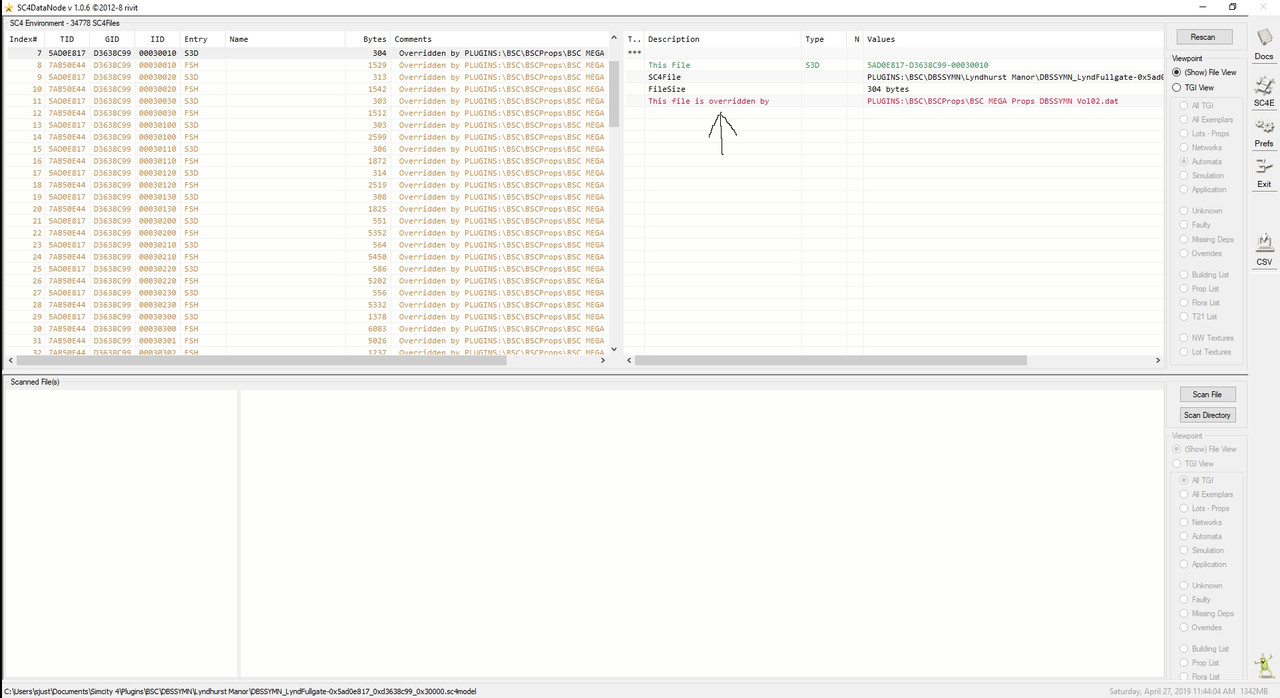This screenshot has width=1280, height=698.
Task: Click the Scan File button
Action: click(x=1207, y=394)
